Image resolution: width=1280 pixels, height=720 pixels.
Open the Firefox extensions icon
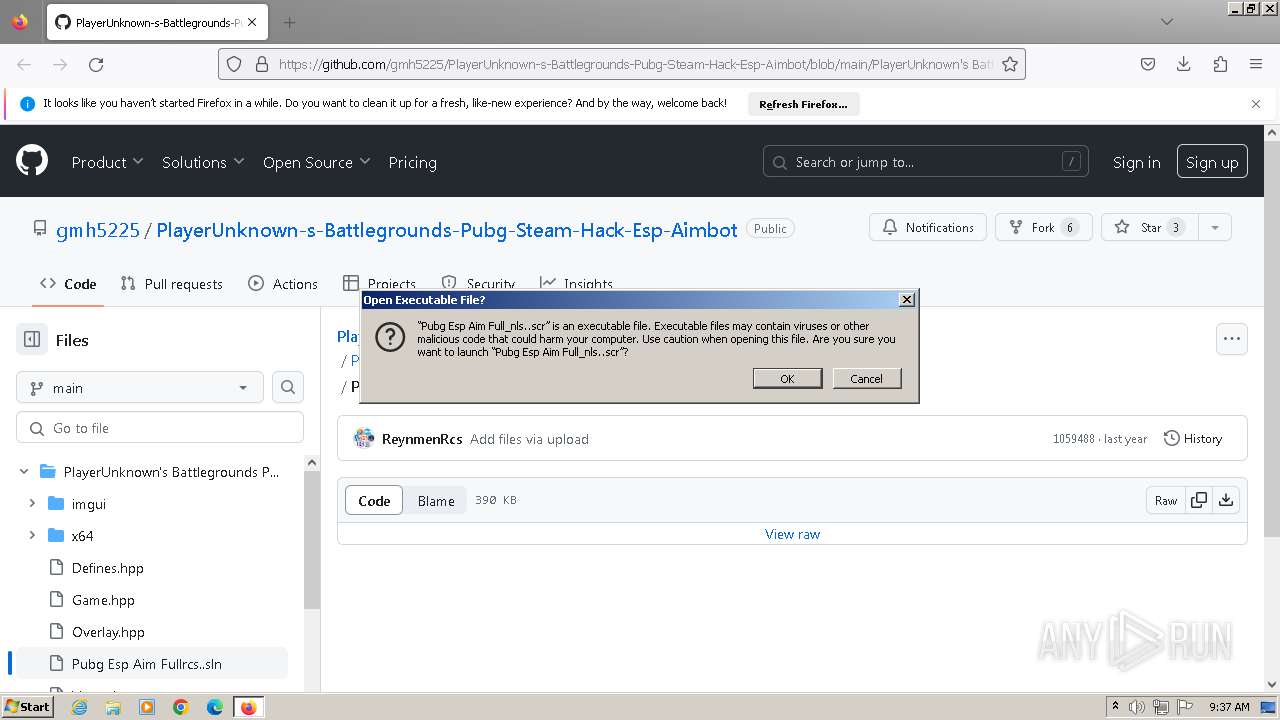click(x=1220, y=64)
